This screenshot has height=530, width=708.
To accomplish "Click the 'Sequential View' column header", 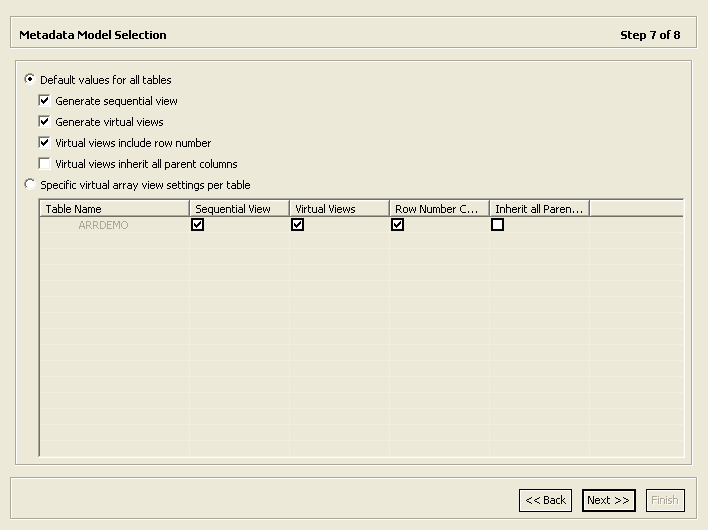I will [239, 209].
